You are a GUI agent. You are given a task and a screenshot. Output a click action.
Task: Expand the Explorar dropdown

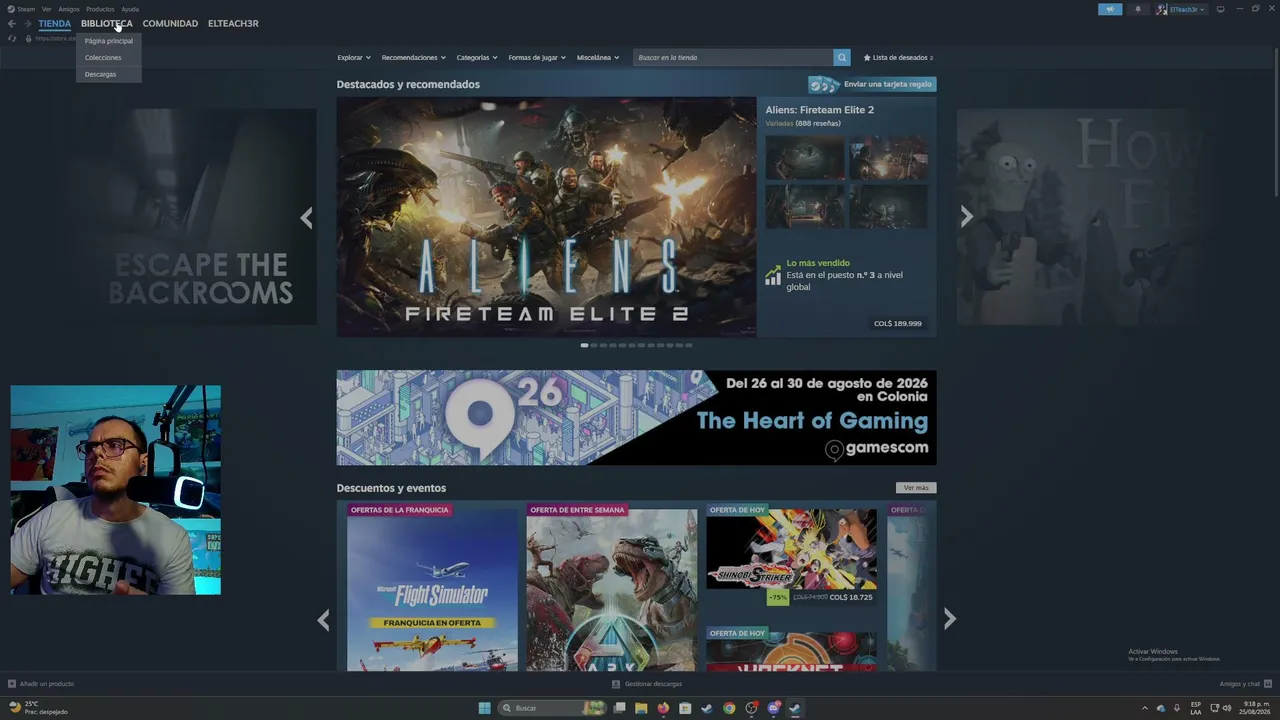point(354,57)
